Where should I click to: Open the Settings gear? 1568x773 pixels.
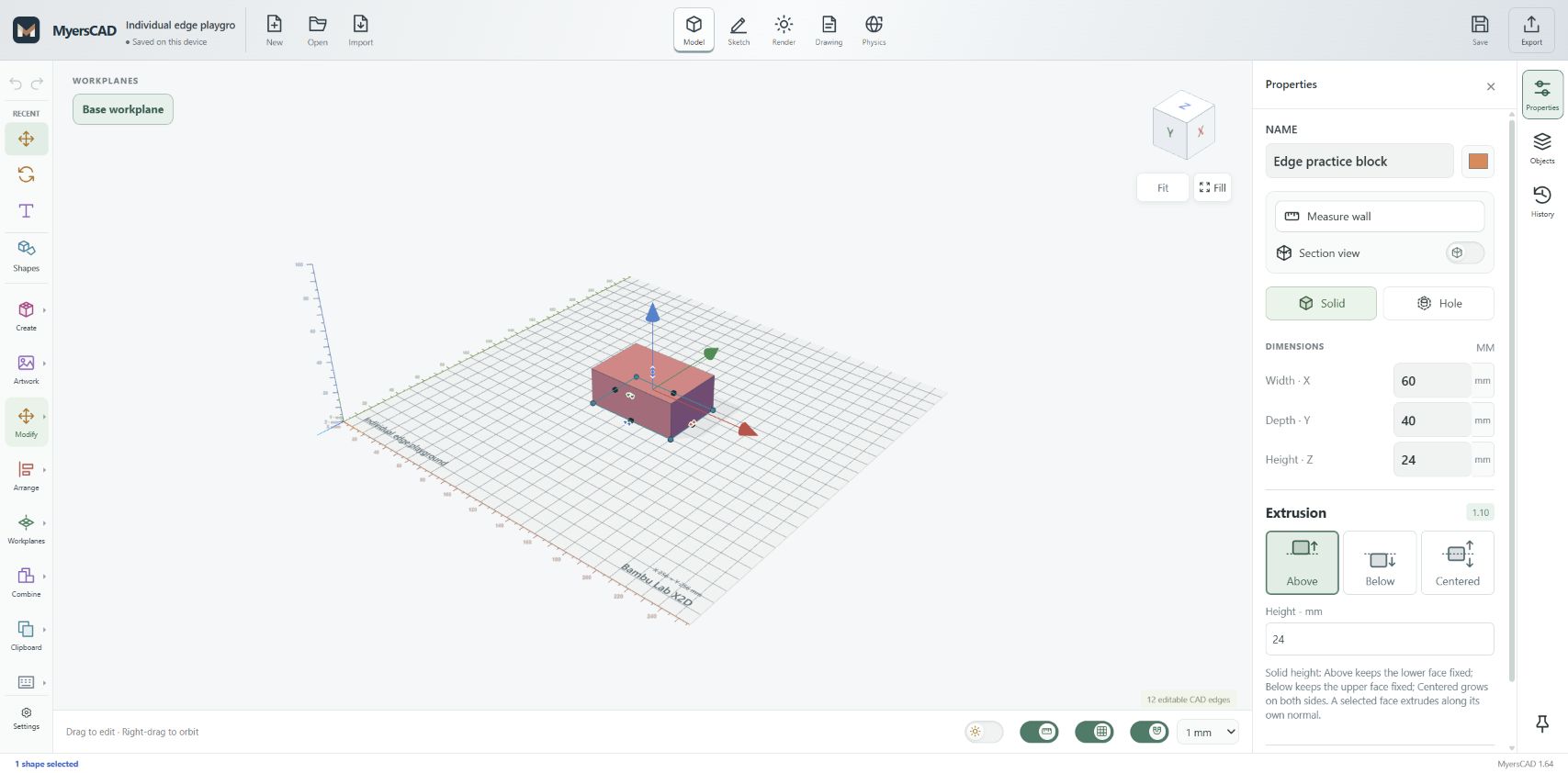click(x=27, y=718)
